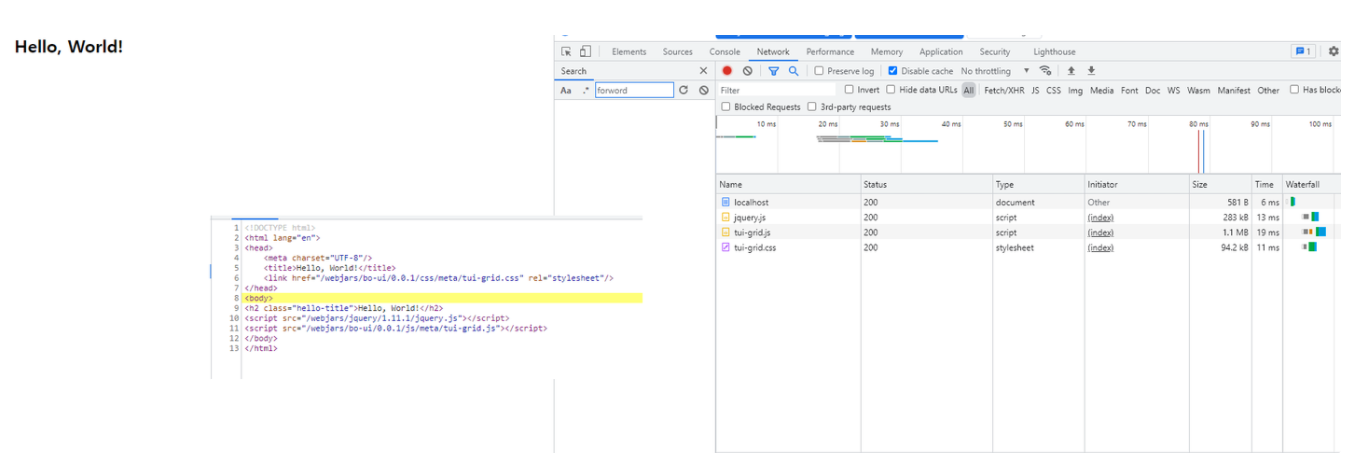1371x470 pixels.
Task: Clear the network log
Action: tap(747, 71)
